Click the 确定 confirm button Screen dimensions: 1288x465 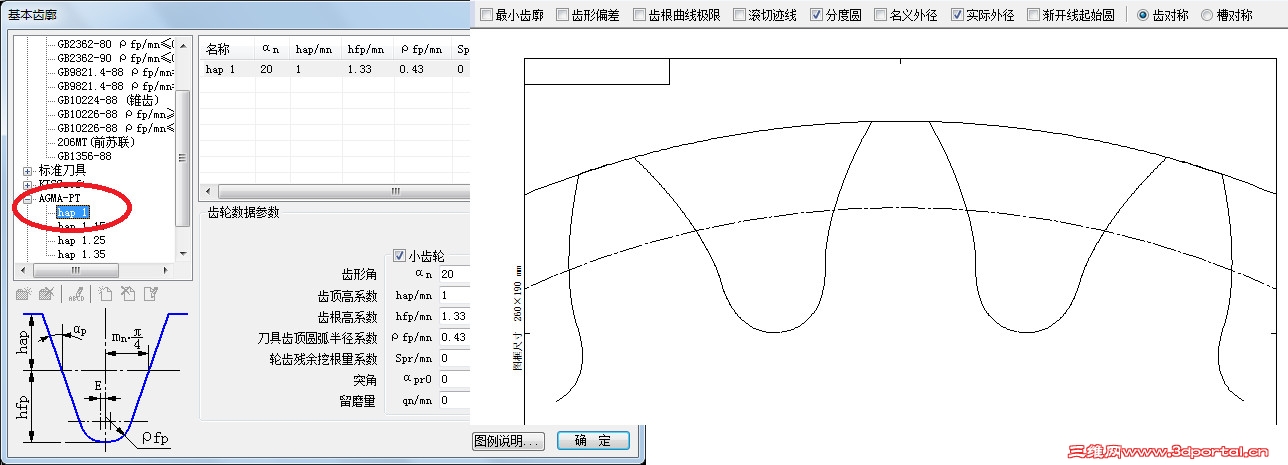click(x=593, y=441)
